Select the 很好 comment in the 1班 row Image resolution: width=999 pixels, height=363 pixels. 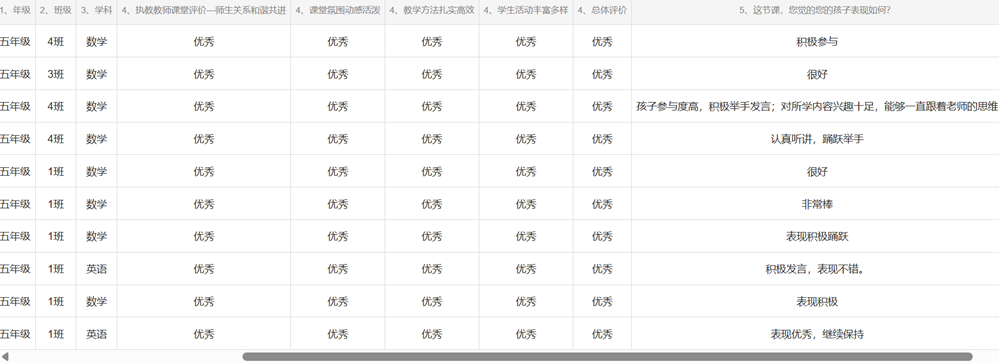click(817, 172)
